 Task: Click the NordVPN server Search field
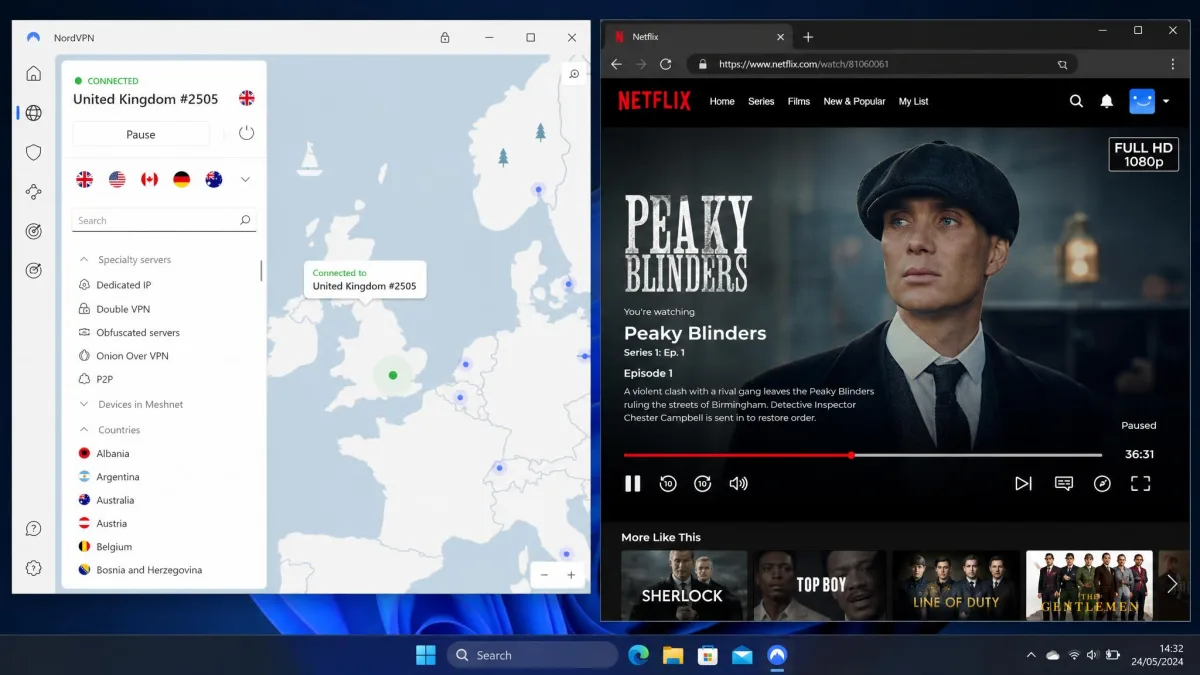[x=165, y=220]
